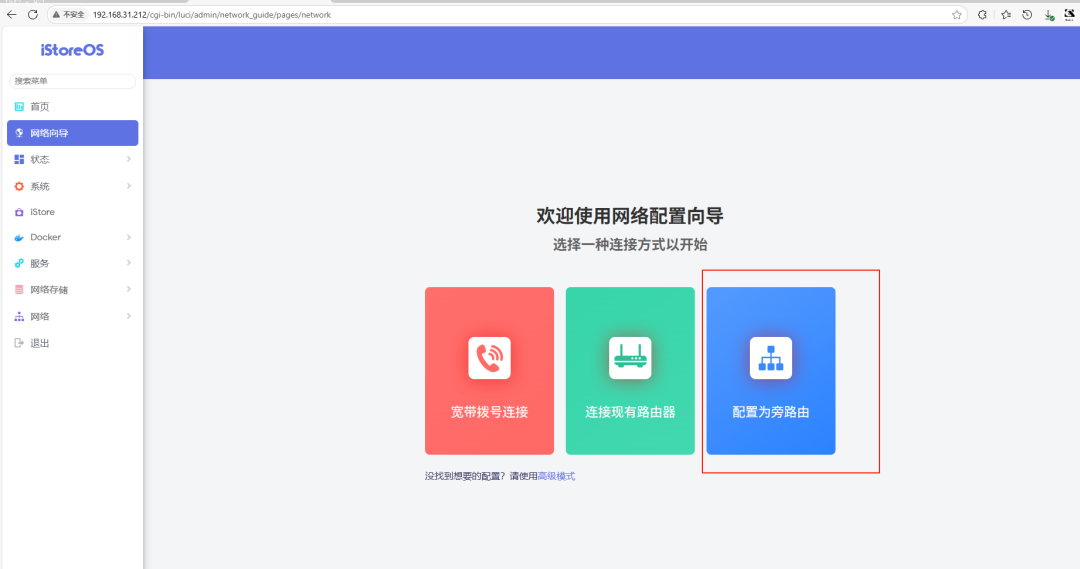Click the 系统 gear icon
This screenshot has width=1080, height=569.
click(19, 186)
